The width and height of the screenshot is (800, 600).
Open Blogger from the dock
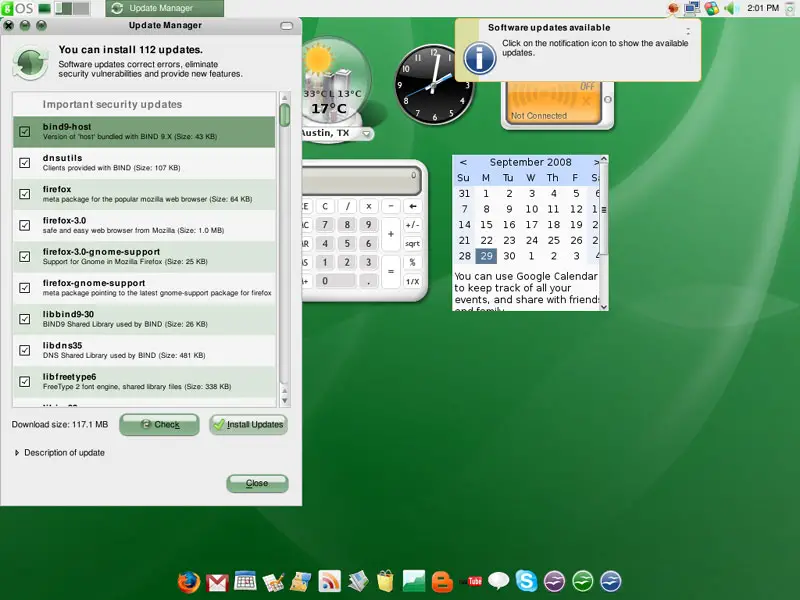[442, 582]
